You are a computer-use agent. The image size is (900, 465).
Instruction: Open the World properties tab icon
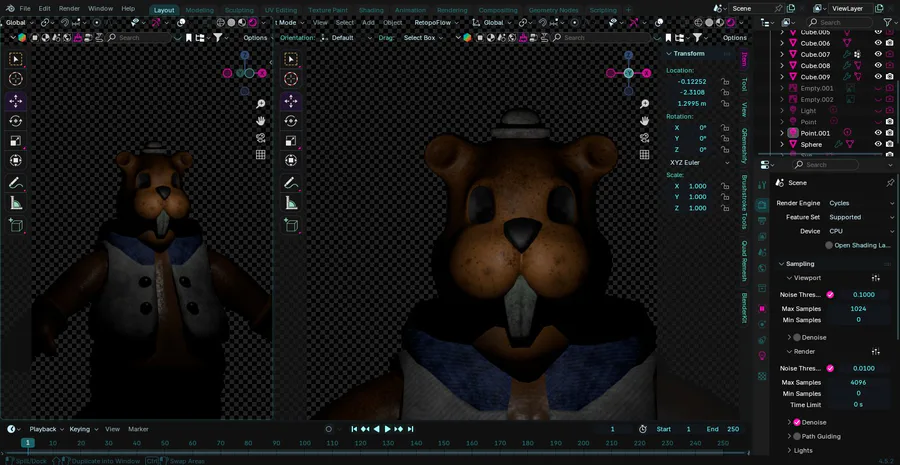pos(762,268)
